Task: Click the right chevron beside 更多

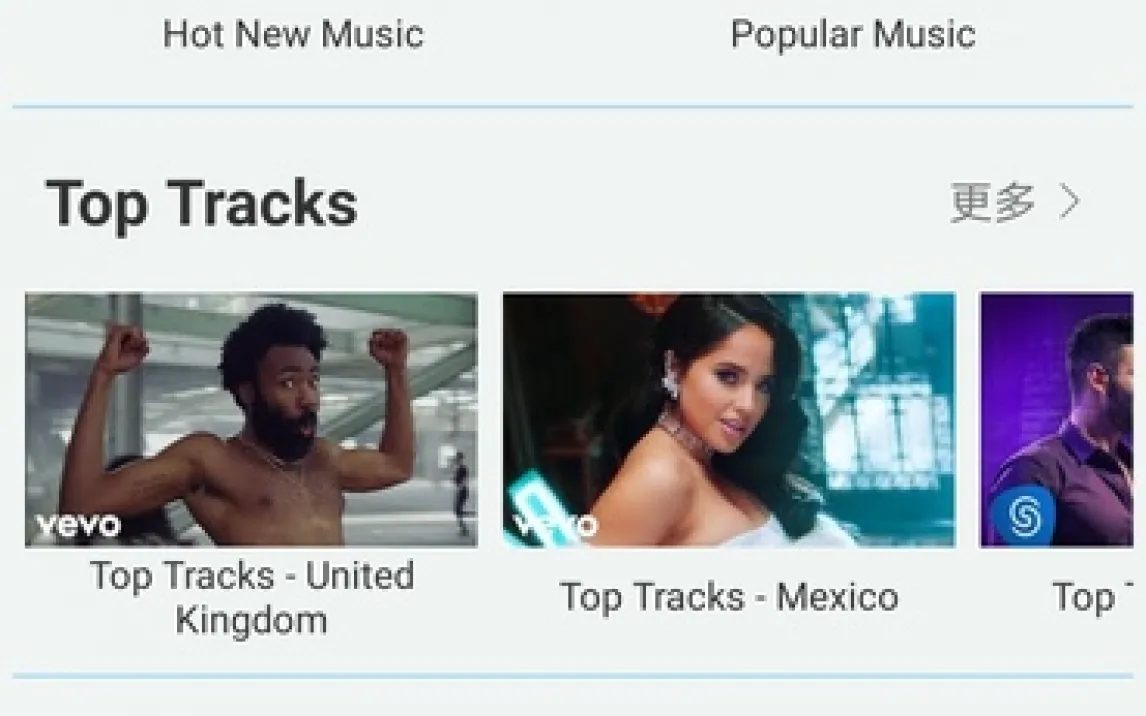Action: click(x=1070, y=202)
